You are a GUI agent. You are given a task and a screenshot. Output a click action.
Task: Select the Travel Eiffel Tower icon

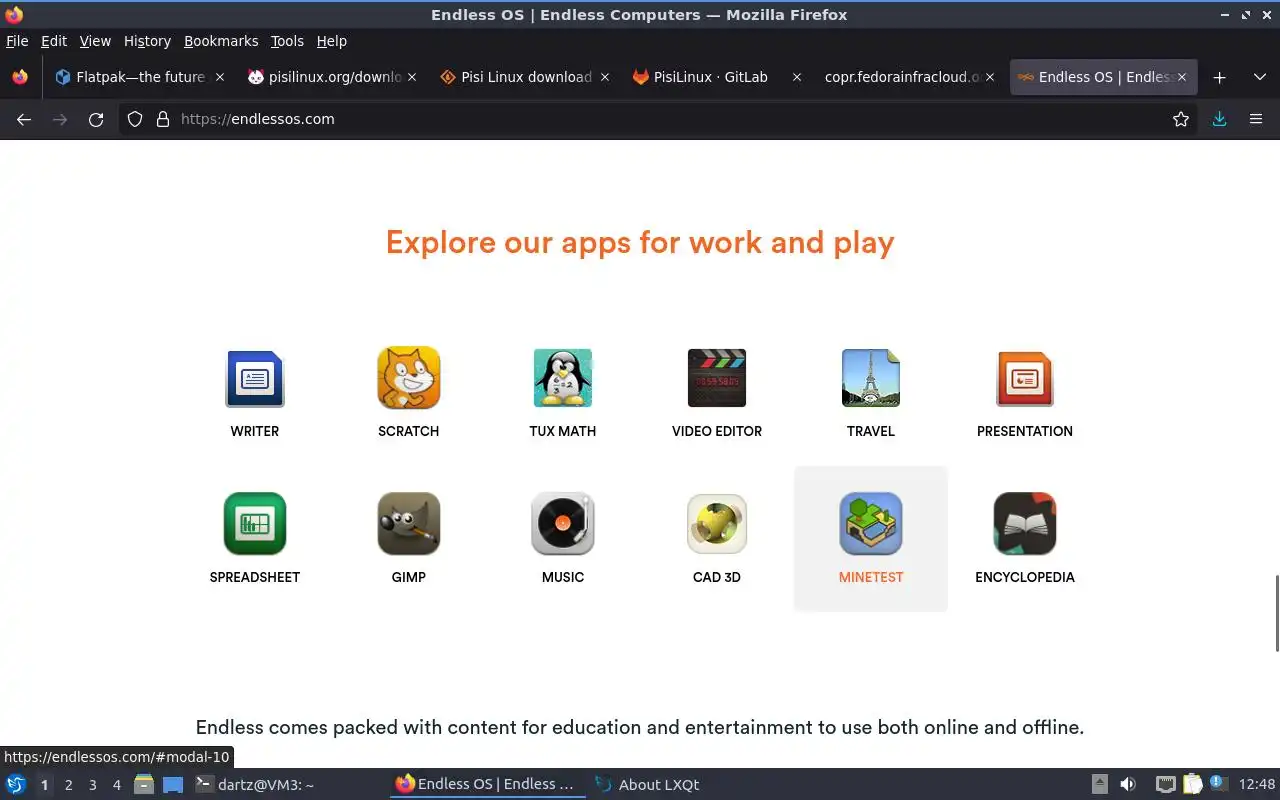[871, 378]
